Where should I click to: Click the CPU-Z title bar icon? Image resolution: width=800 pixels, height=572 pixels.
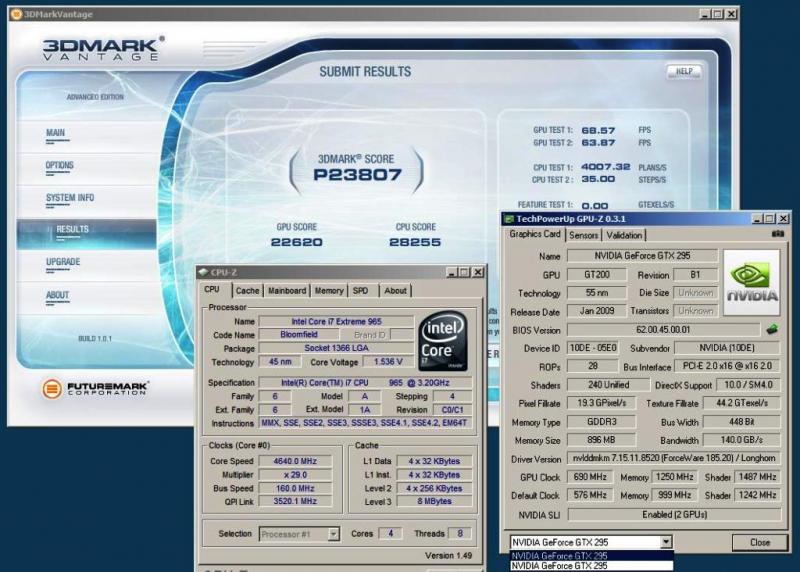[x=203, y=272]
